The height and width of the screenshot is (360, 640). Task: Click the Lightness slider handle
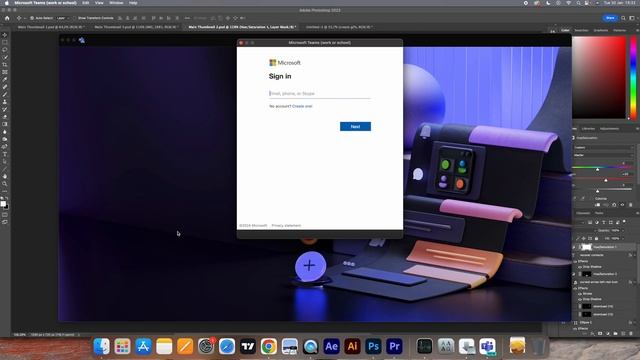(x=598, y=191)
